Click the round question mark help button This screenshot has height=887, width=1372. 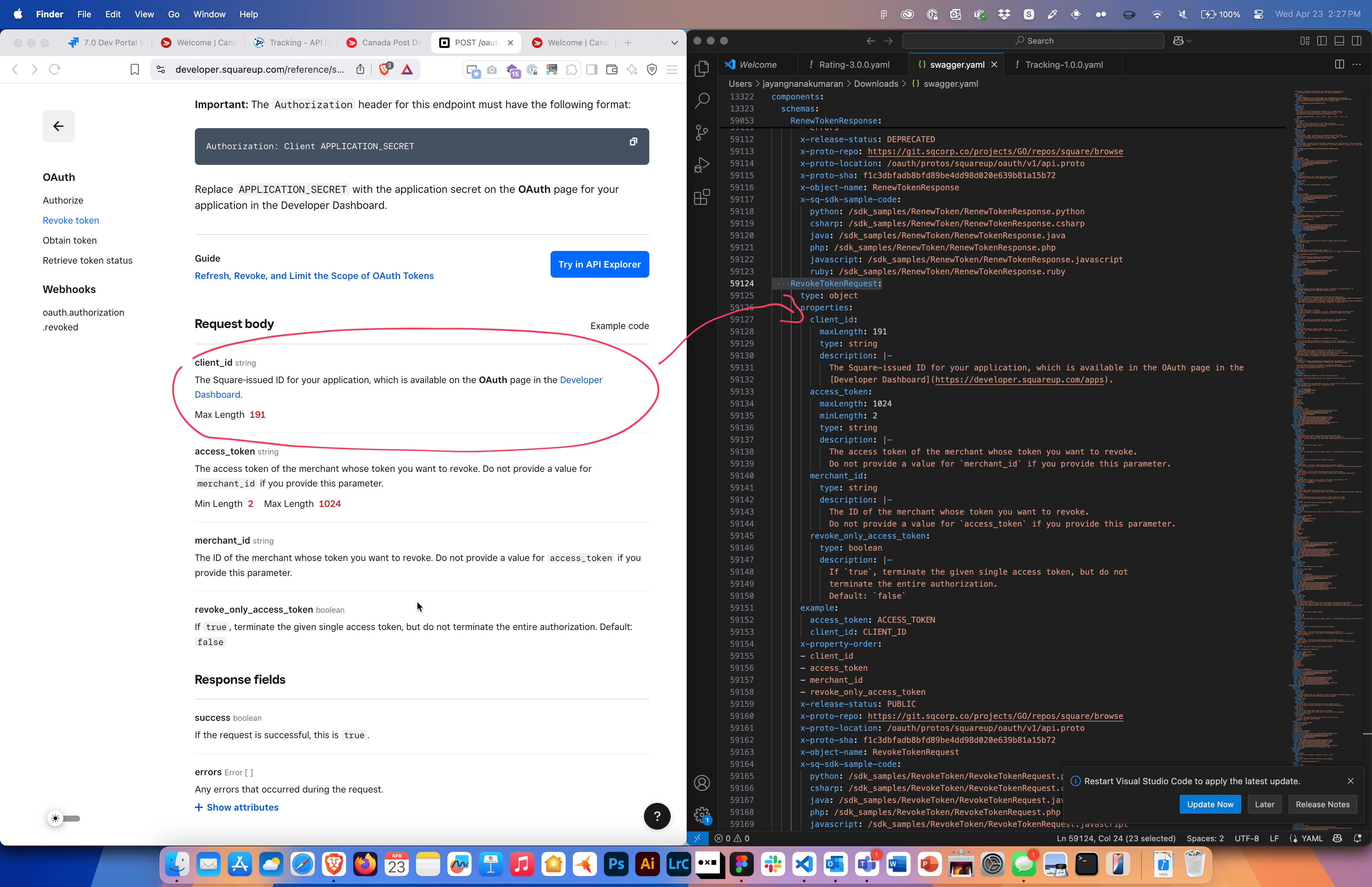coord(657,816)
